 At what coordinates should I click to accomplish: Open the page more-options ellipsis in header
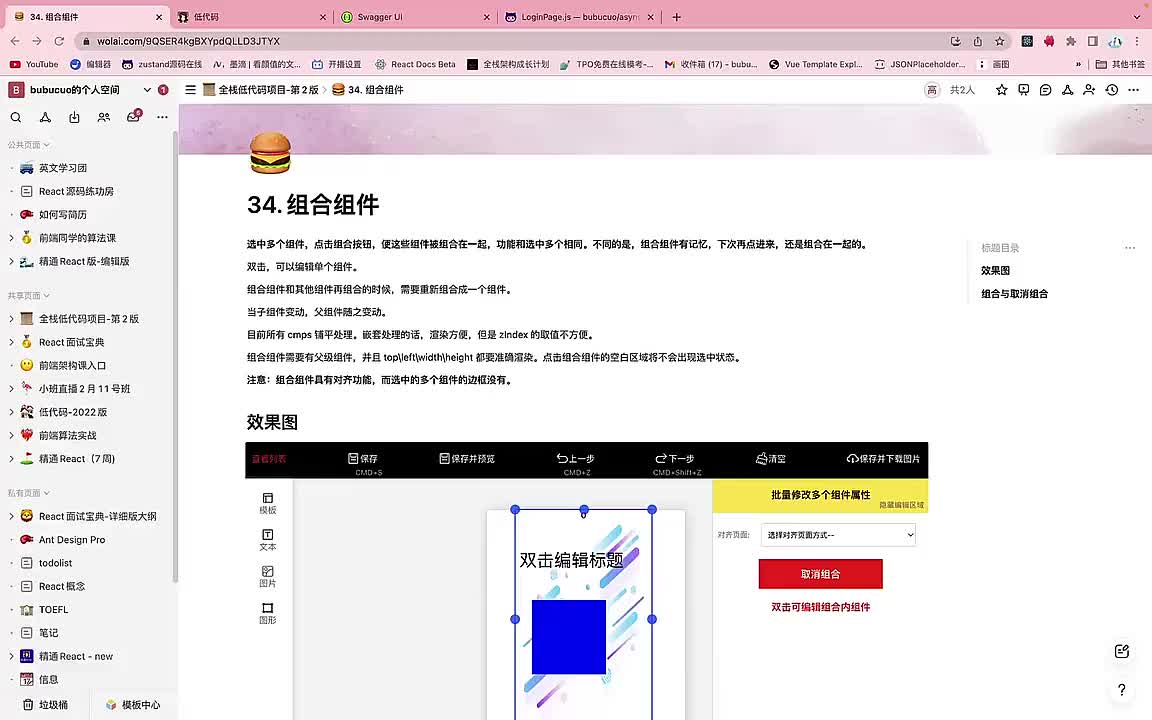[1134, 90]
